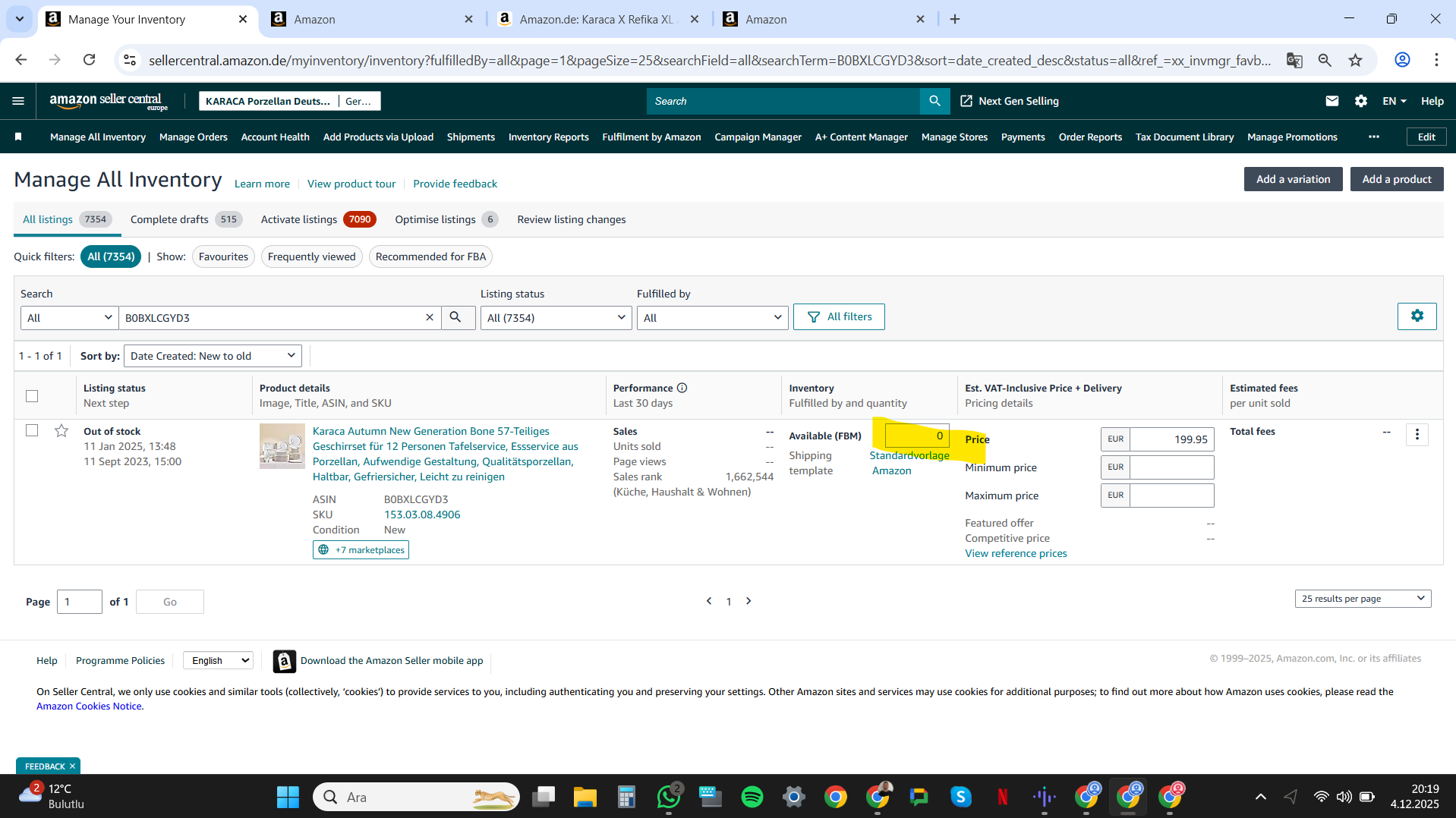This screenshot has width=1456, height=818.
Task: Open the Listing status dropdown
Action: pyautogui.click(x=556, y=317)
